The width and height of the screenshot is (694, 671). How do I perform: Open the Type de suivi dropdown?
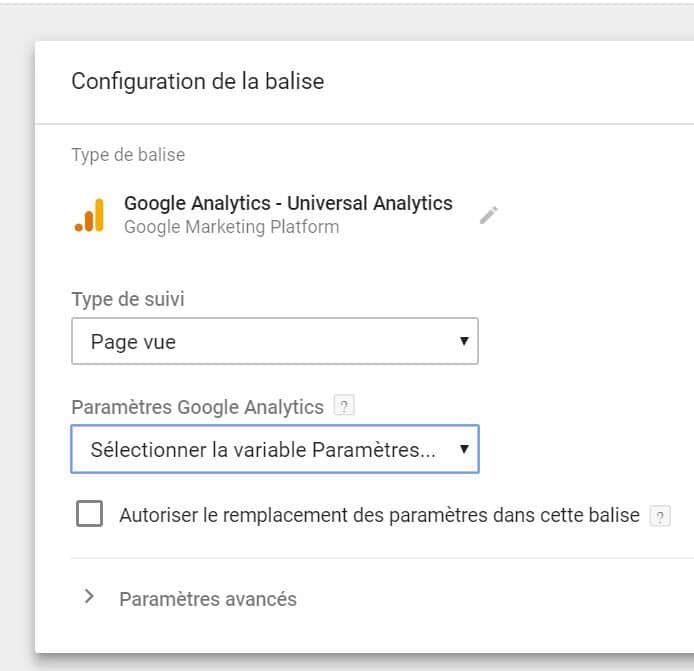coord(275,341)
